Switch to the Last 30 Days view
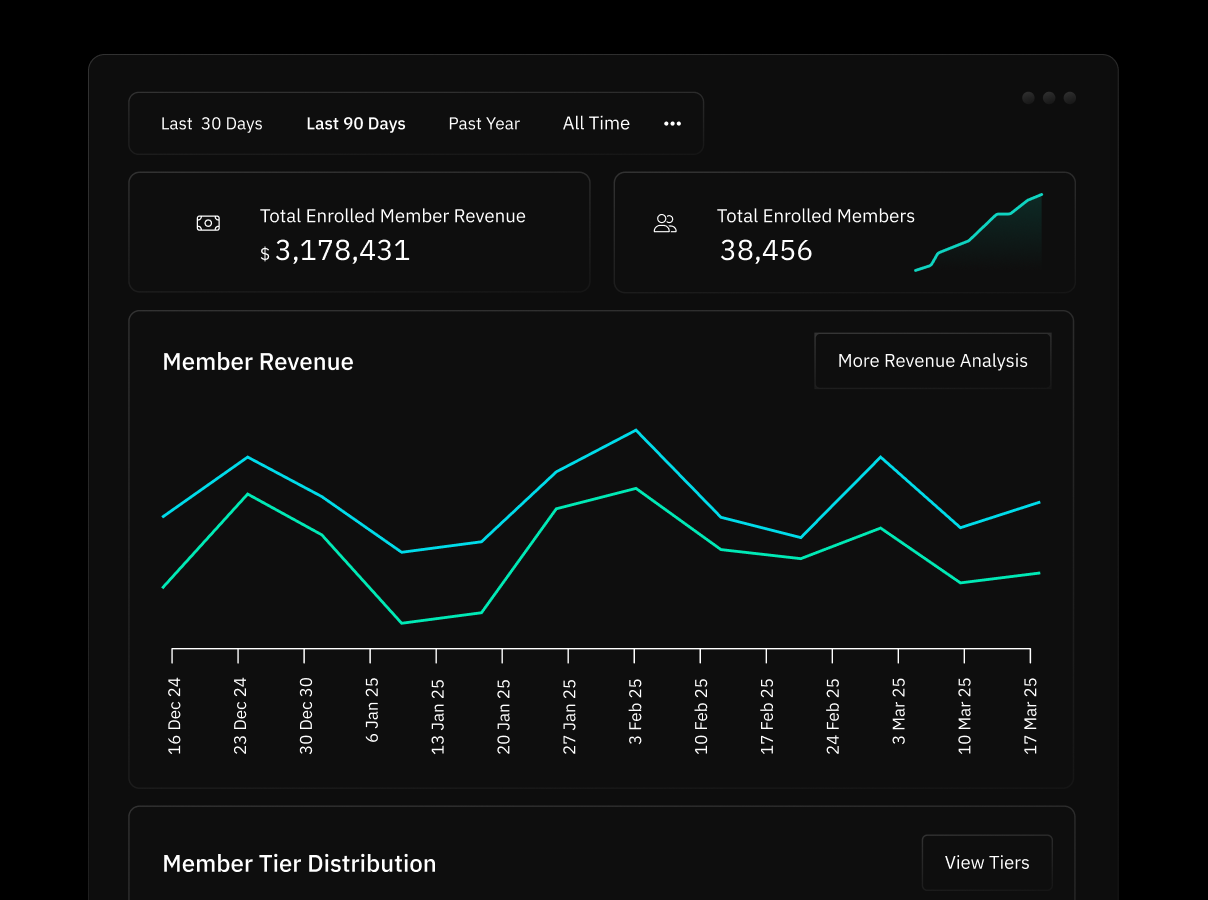Viewport: 1208px width, 900px height. tap(211, 123)
